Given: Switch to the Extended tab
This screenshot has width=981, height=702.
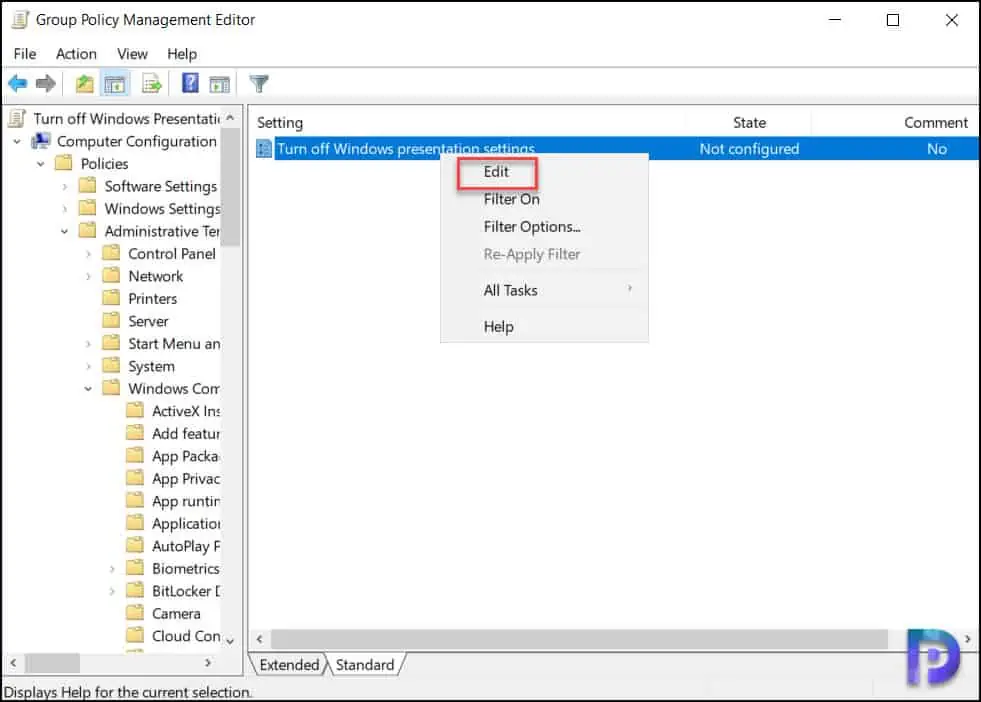Looking at the screenshot, I should [x=289, y=664].
